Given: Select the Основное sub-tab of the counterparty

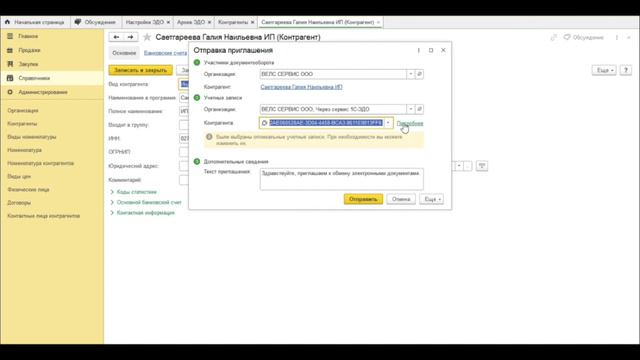Looking at the screenshot, I should pos(124,53).
